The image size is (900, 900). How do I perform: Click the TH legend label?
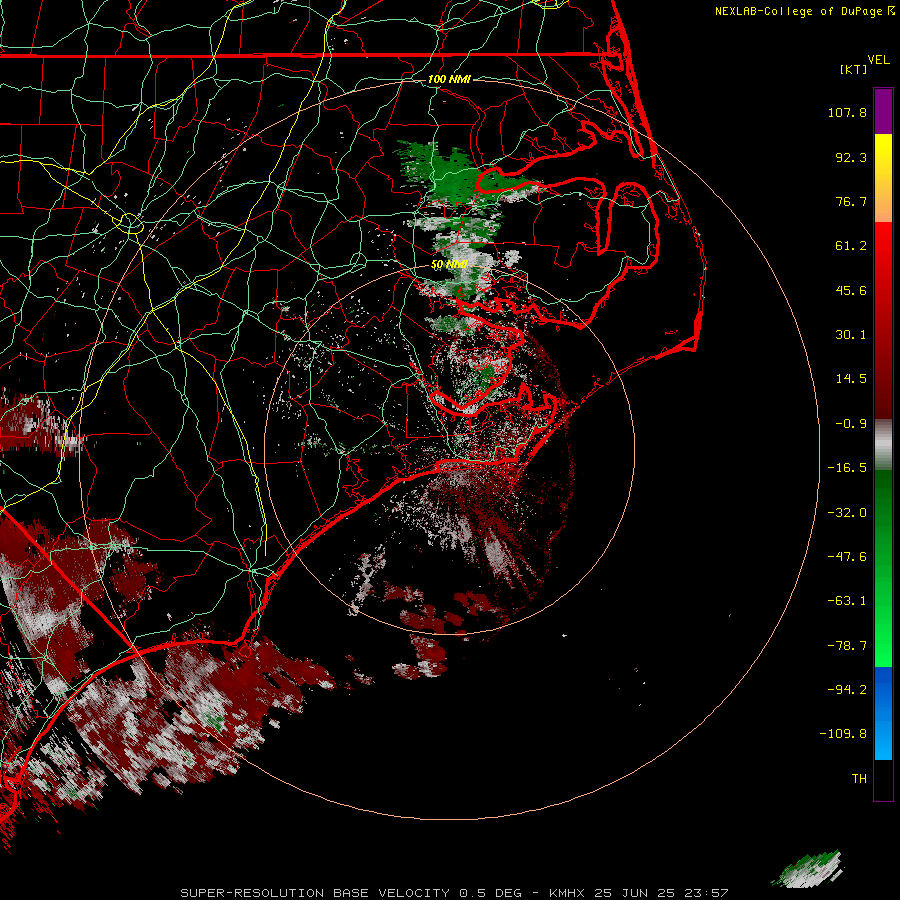pyautogui.click(x=859, y=779)
